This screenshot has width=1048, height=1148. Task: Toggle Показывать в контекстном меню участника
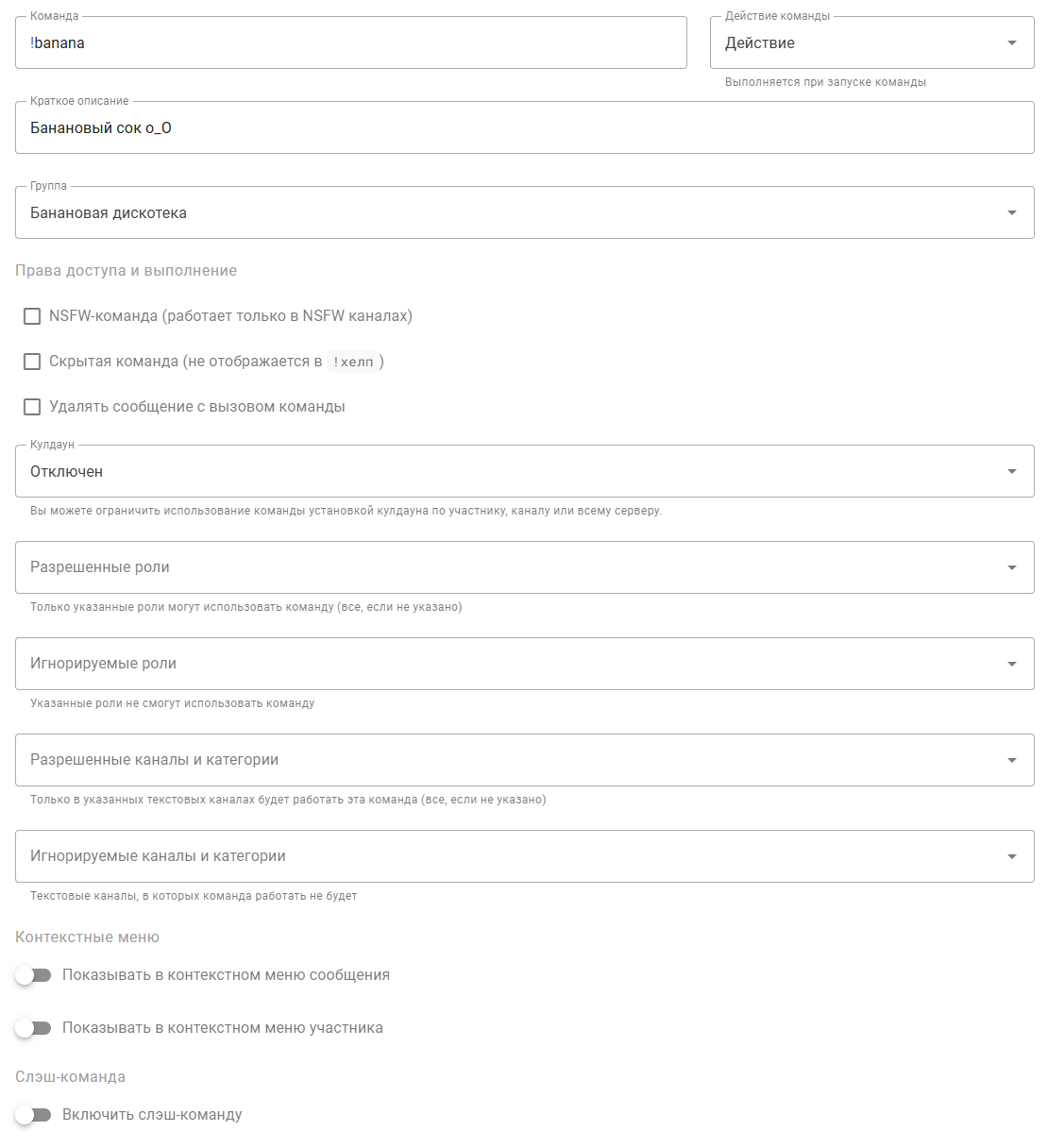pyautogui.click(x=33, y=1028)
